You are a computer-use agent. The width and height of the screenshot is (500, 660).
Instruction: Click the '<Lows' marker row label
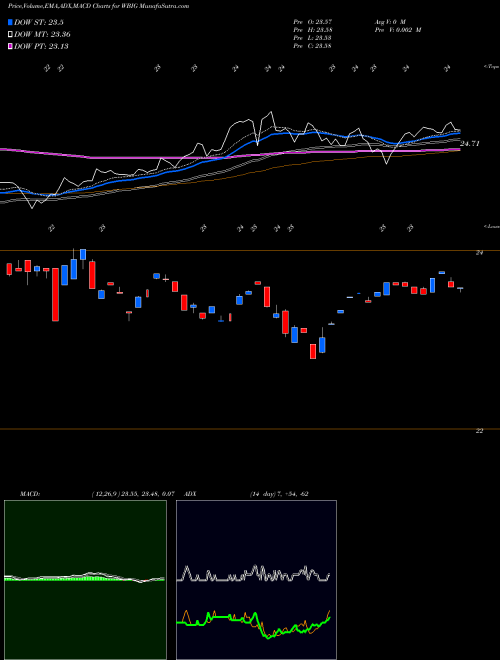[491, 226]
